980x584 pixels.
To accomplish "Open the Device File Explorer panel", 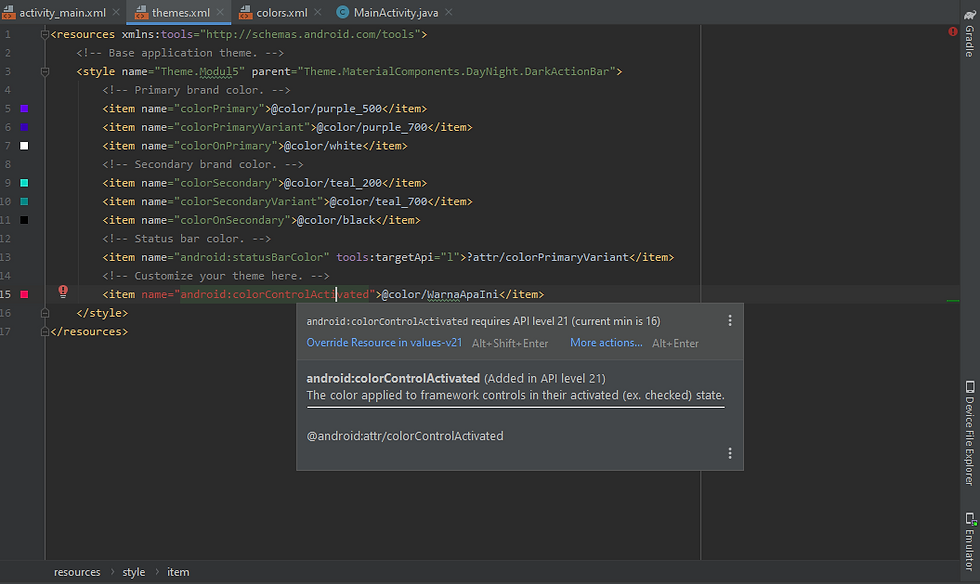I will pos(969,433).
